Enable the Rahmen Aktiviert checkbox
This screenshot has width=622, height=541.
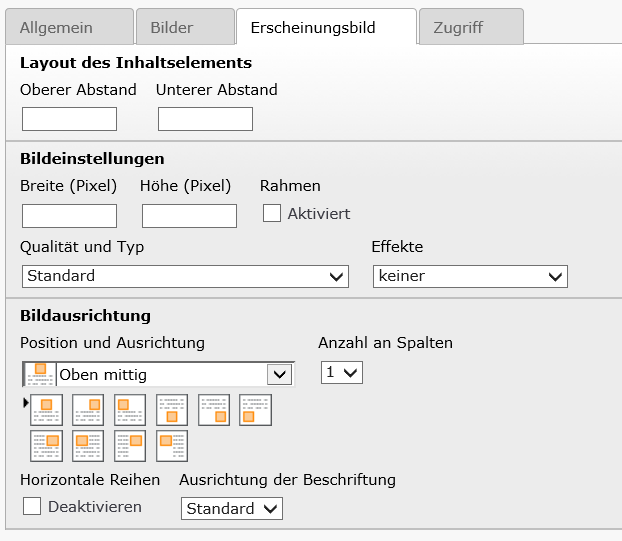[x=272, y=213]
